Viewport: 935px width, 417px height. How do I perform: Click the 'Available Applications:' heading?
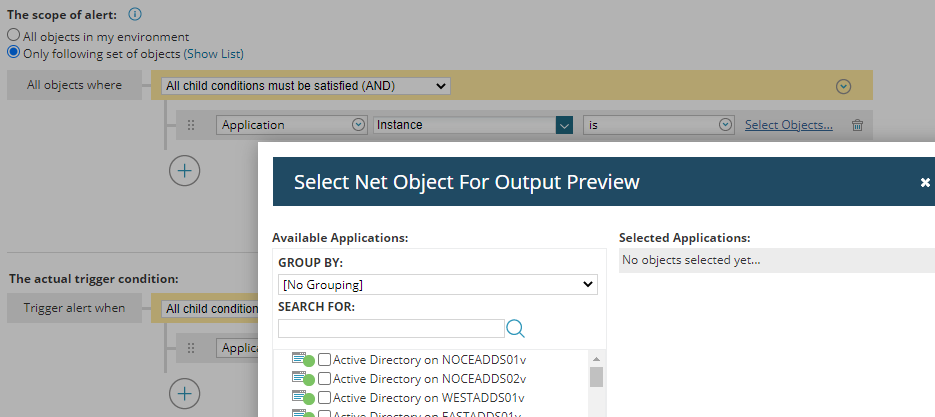tap(340, 237)
